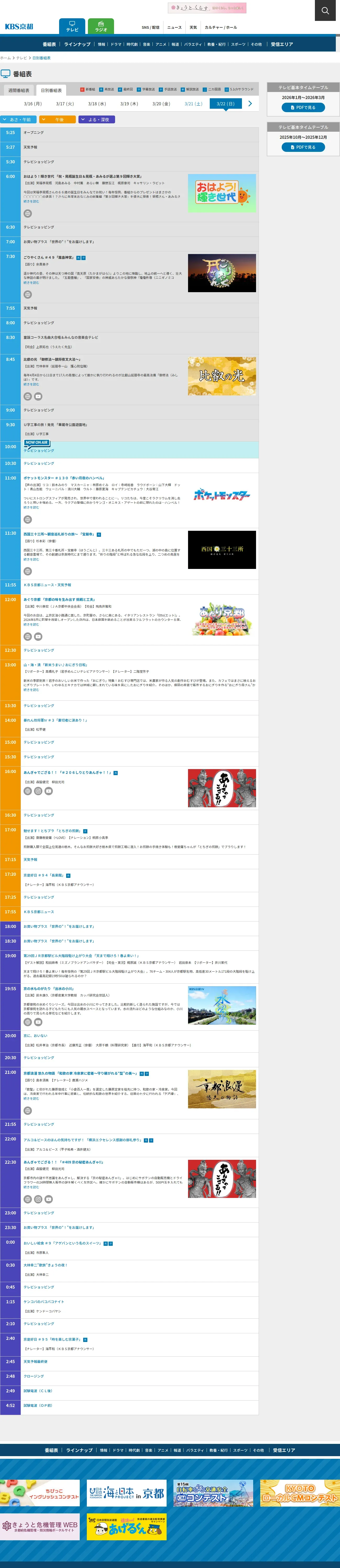Open top ラインナップ menu item

(x=77, y=44)
